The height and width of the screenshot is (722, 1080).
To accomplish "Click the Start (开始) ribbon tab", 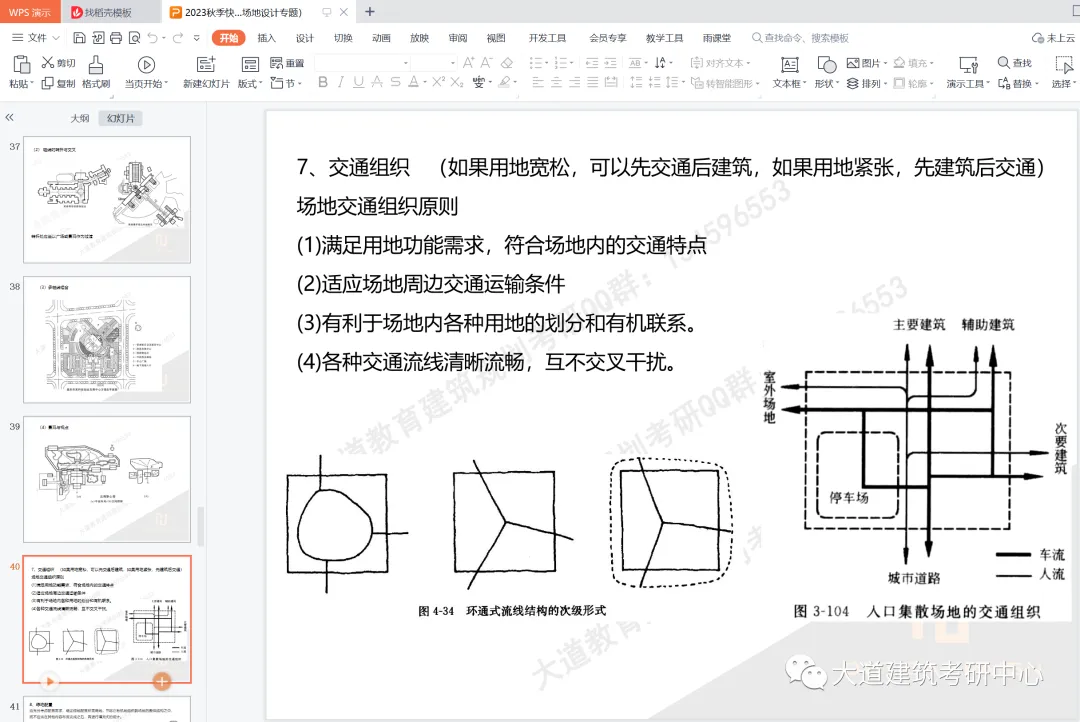I will tap(229, 38).
